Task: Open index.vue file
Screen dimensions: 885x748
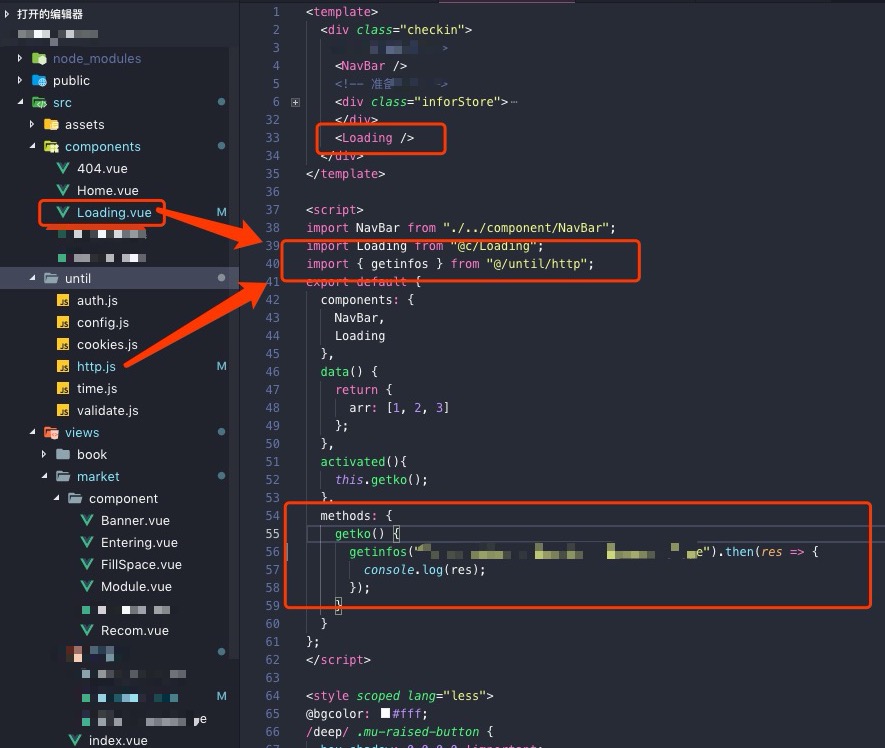Action: (118, 740)
